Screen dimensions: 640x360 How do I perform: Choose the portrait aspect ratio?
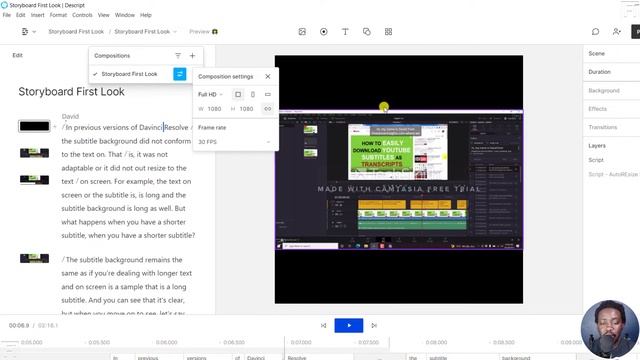point(253,95)
